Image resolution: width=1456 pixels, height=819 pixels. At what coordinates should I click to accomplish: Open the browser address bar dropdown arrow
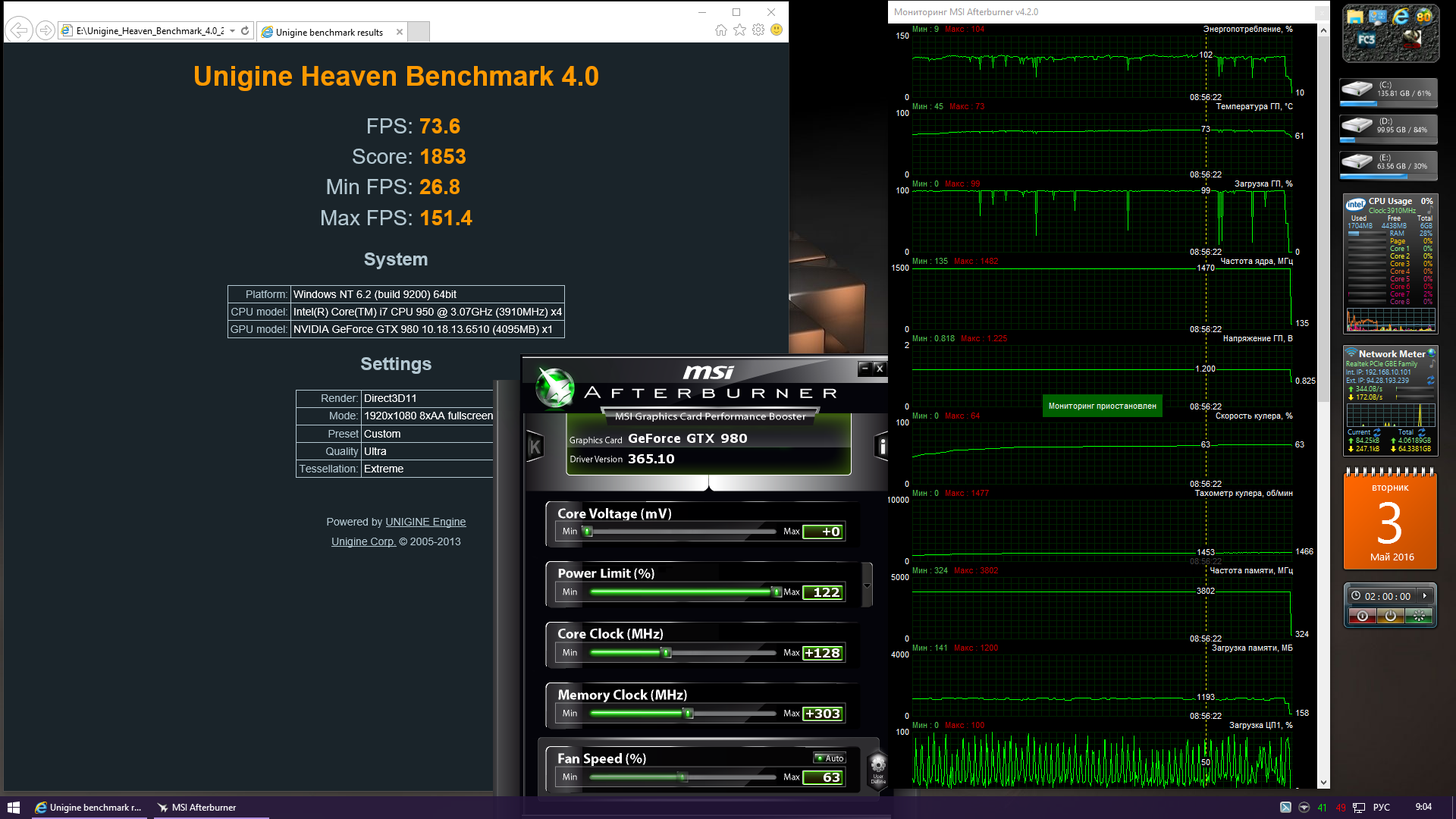(x=233, y=31)
